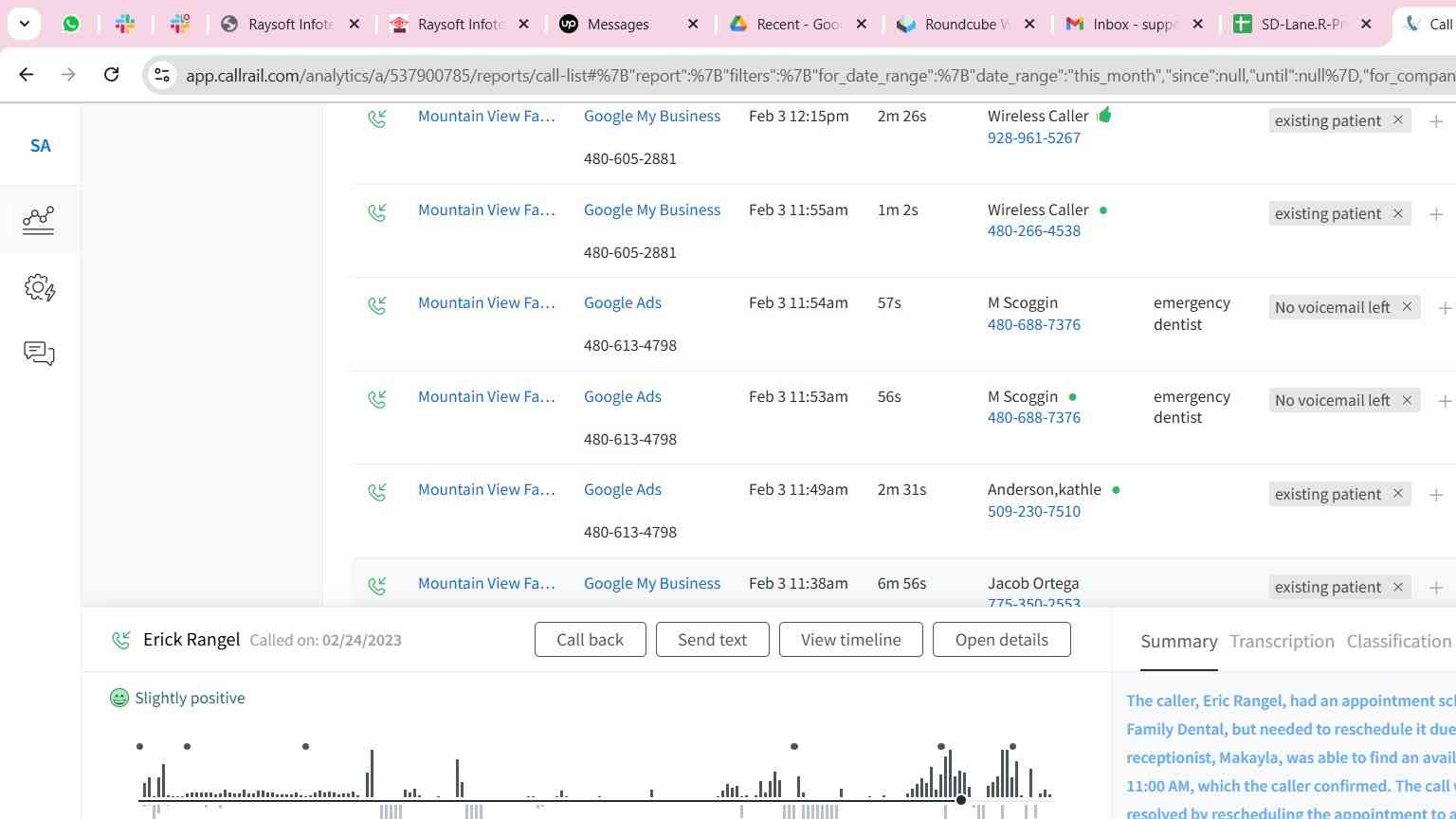Click the Call back button
This screenshot has width=1456, height=819.
tap(591, 640)
